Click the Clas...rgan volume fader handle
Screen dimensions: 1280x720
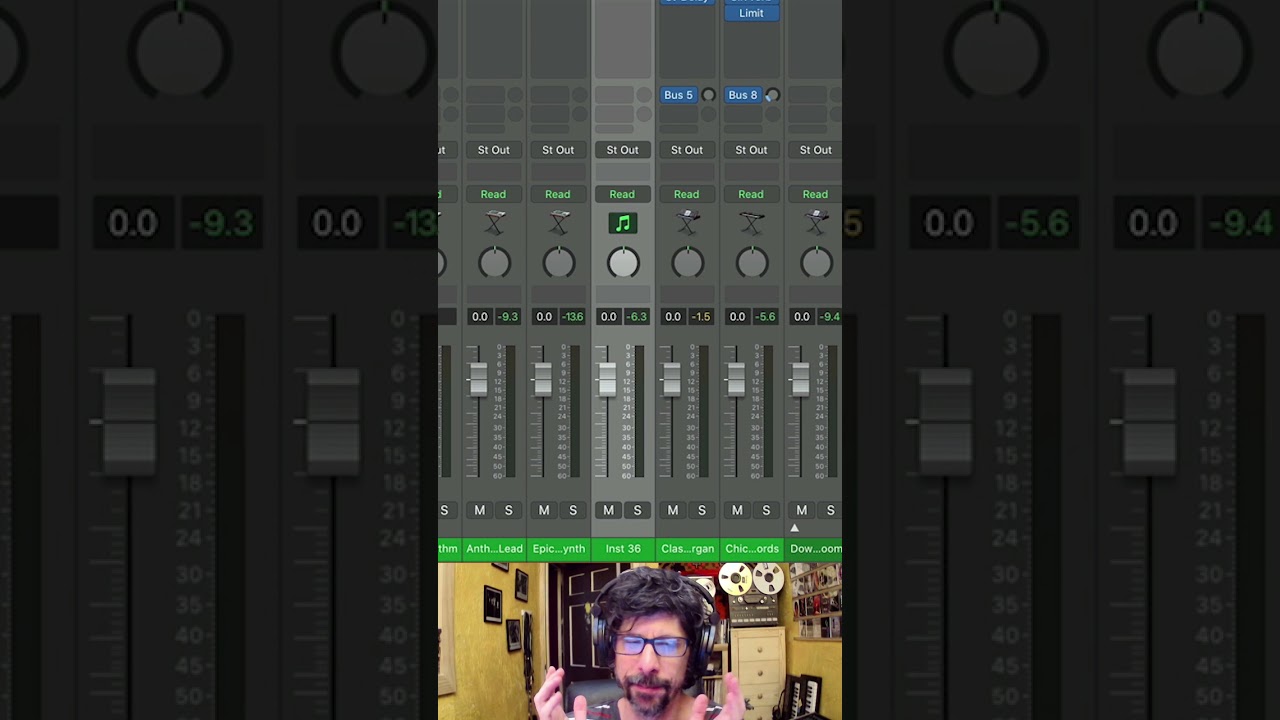(x=671, y=380)
